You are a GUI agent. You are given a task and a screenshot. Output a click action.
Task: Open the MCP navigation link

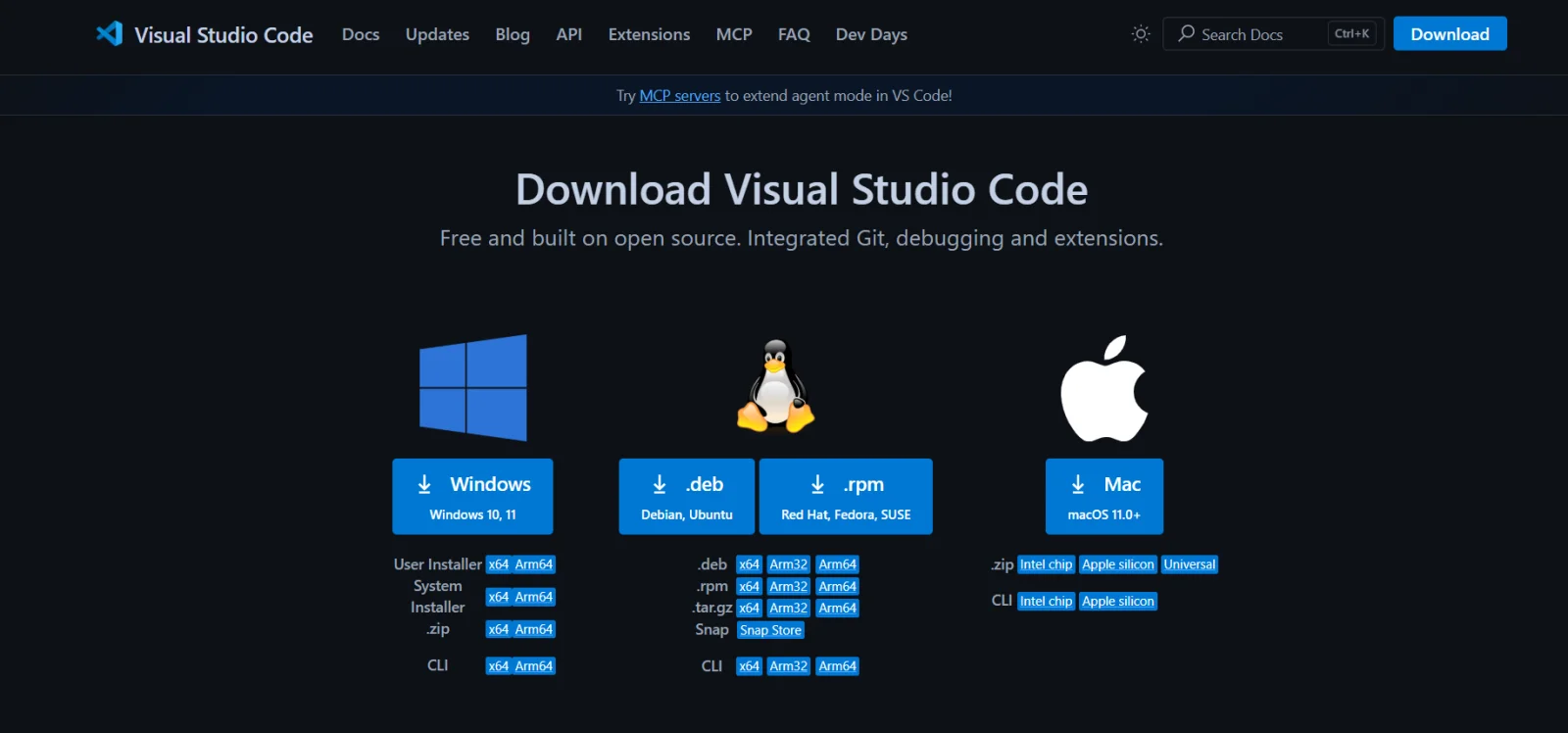point(734,34)
